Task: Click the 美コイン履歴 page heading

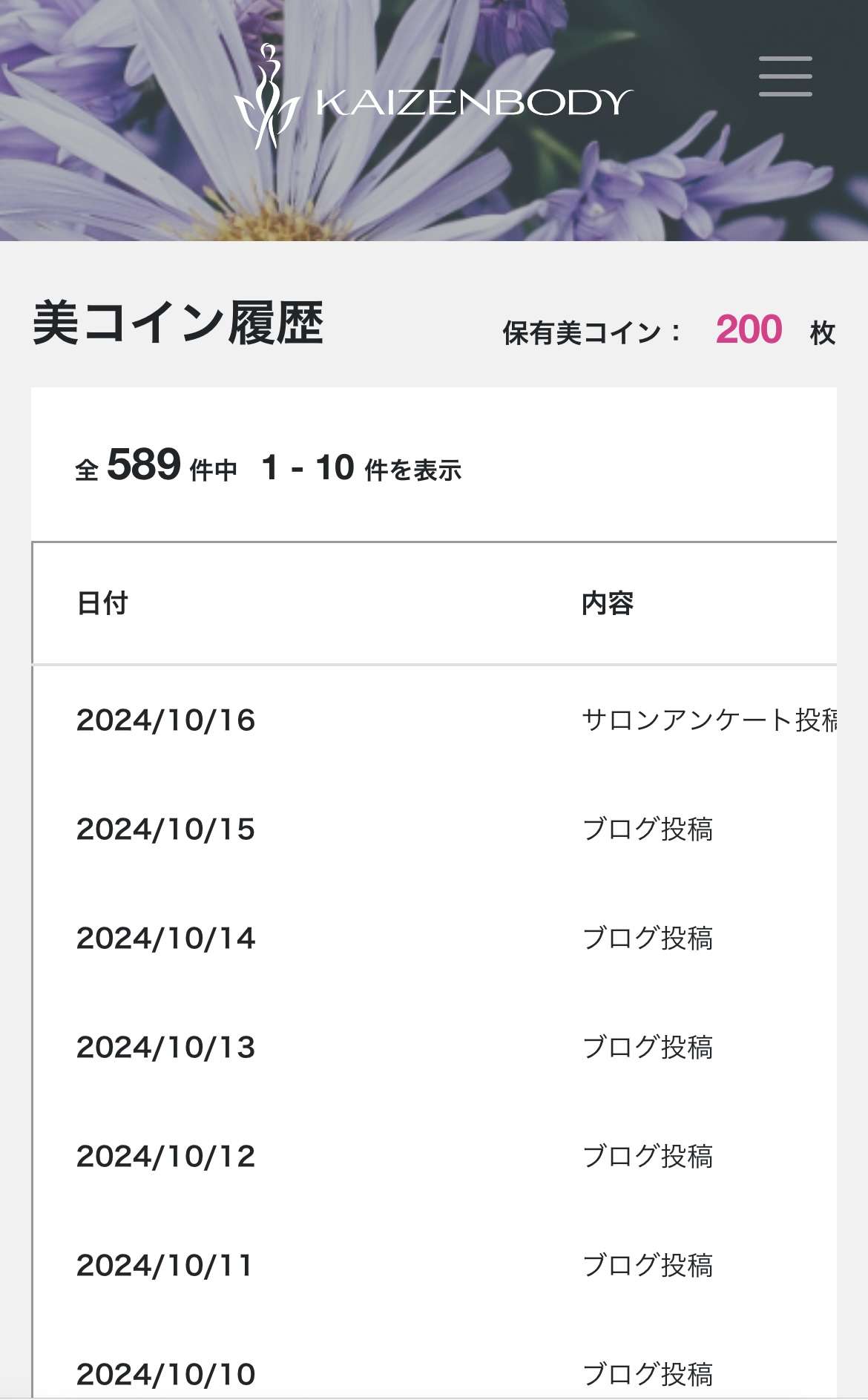Action: point(178,323)
